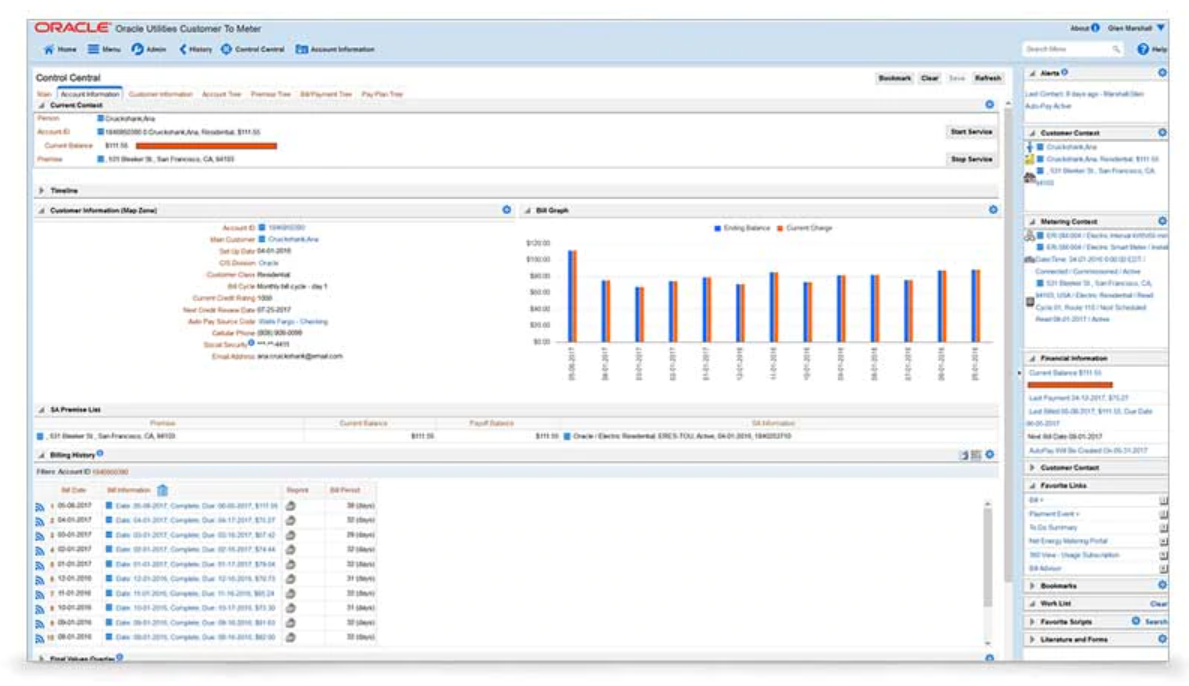Click the Refresh button
The height and width of the screenshot is (686, 1189).
987,78
